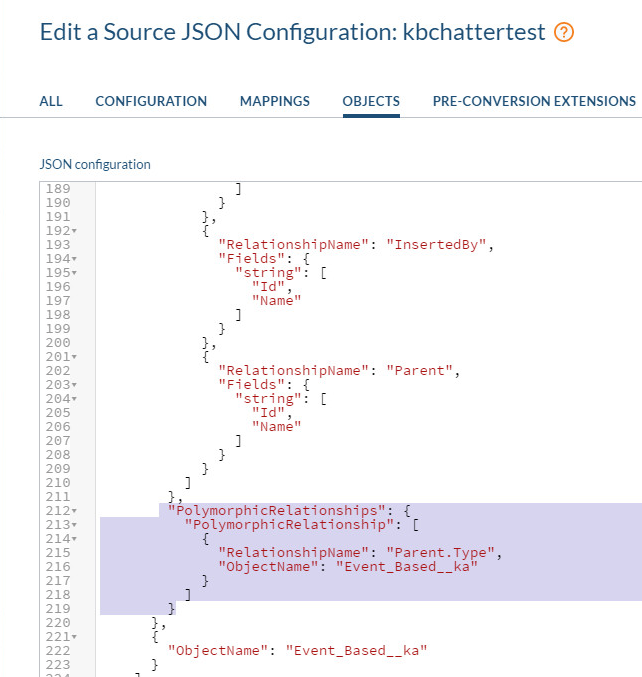Fold the object at line 214

[x=74, y=539]
